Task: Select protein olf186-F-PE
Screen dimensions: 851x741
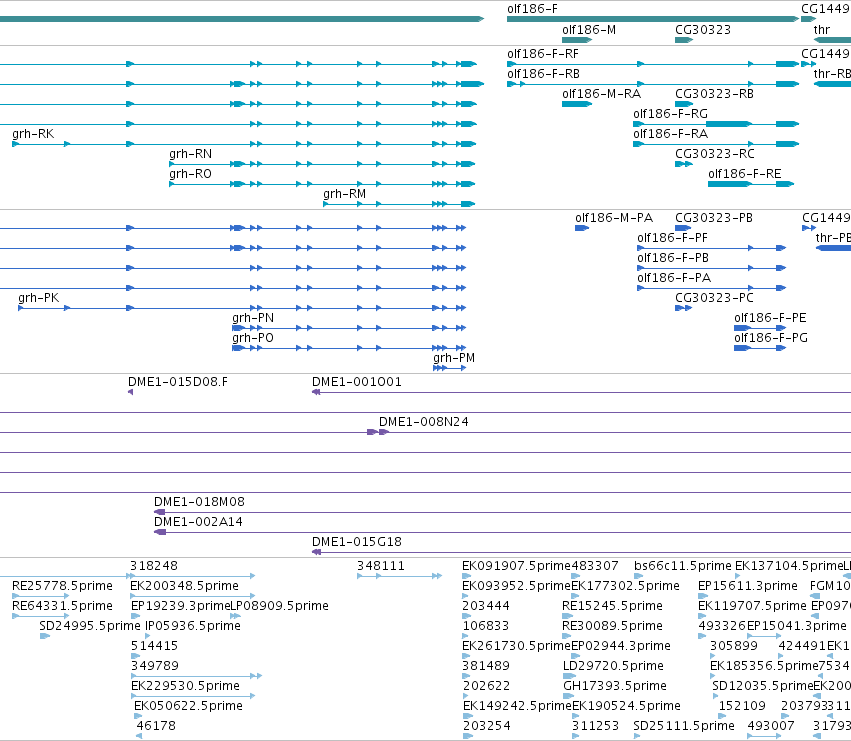Action: [770, 318]
